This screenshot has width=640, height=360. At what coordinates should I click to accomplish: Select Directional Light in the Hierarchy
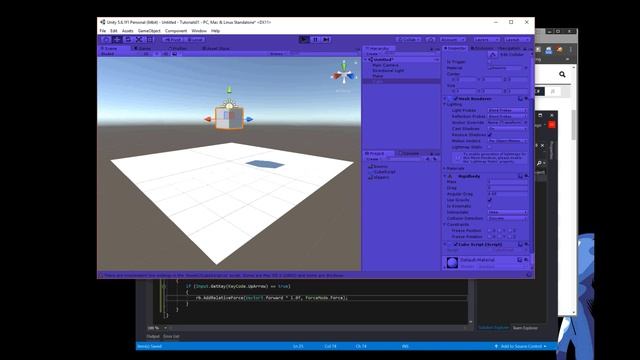(388, 71)
